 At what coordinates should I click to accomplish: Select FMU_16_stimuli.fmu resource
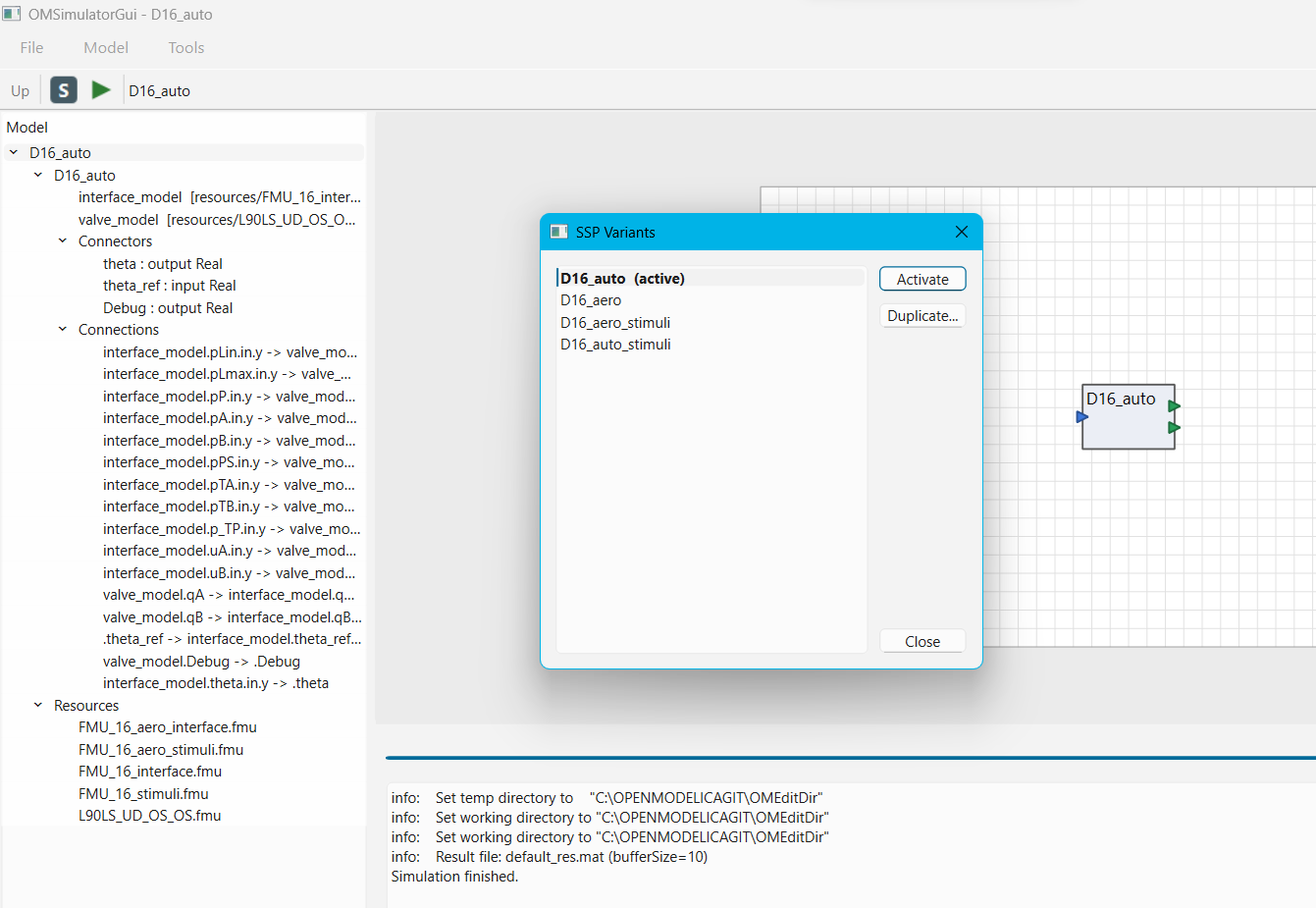pyautogui.click(x=143, y=793)
